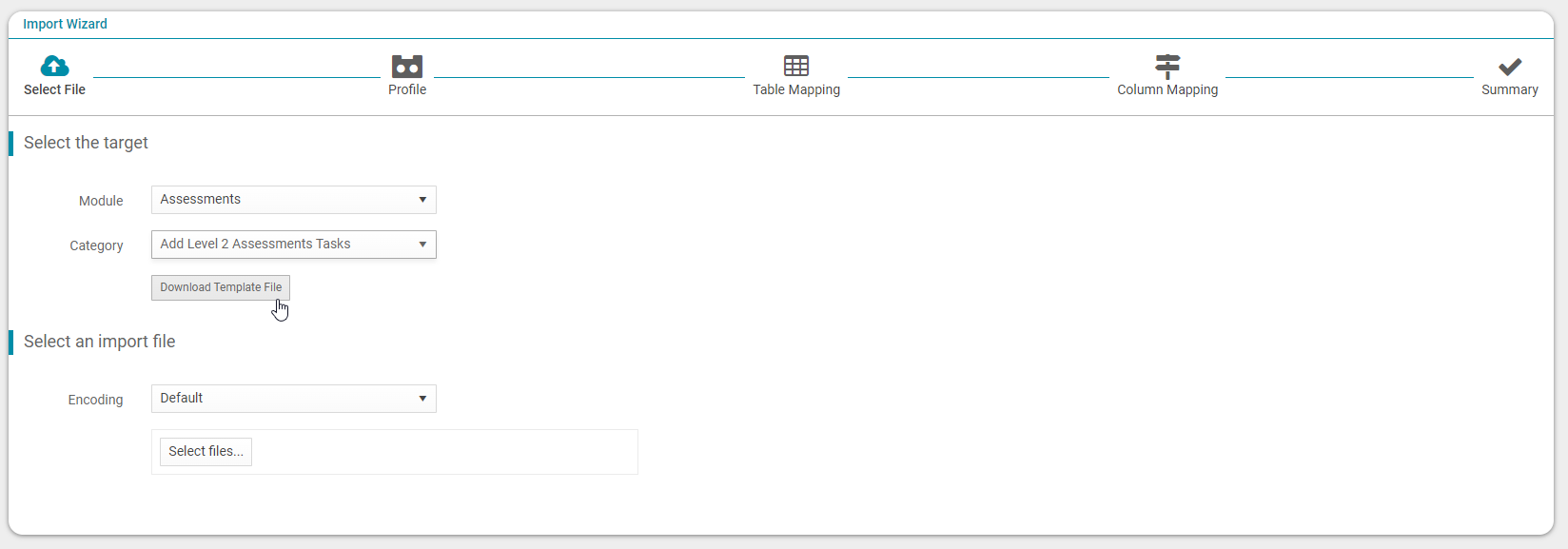Click the Table Mapping grid icon
1568x549 pixels.
tap(796, 66)
